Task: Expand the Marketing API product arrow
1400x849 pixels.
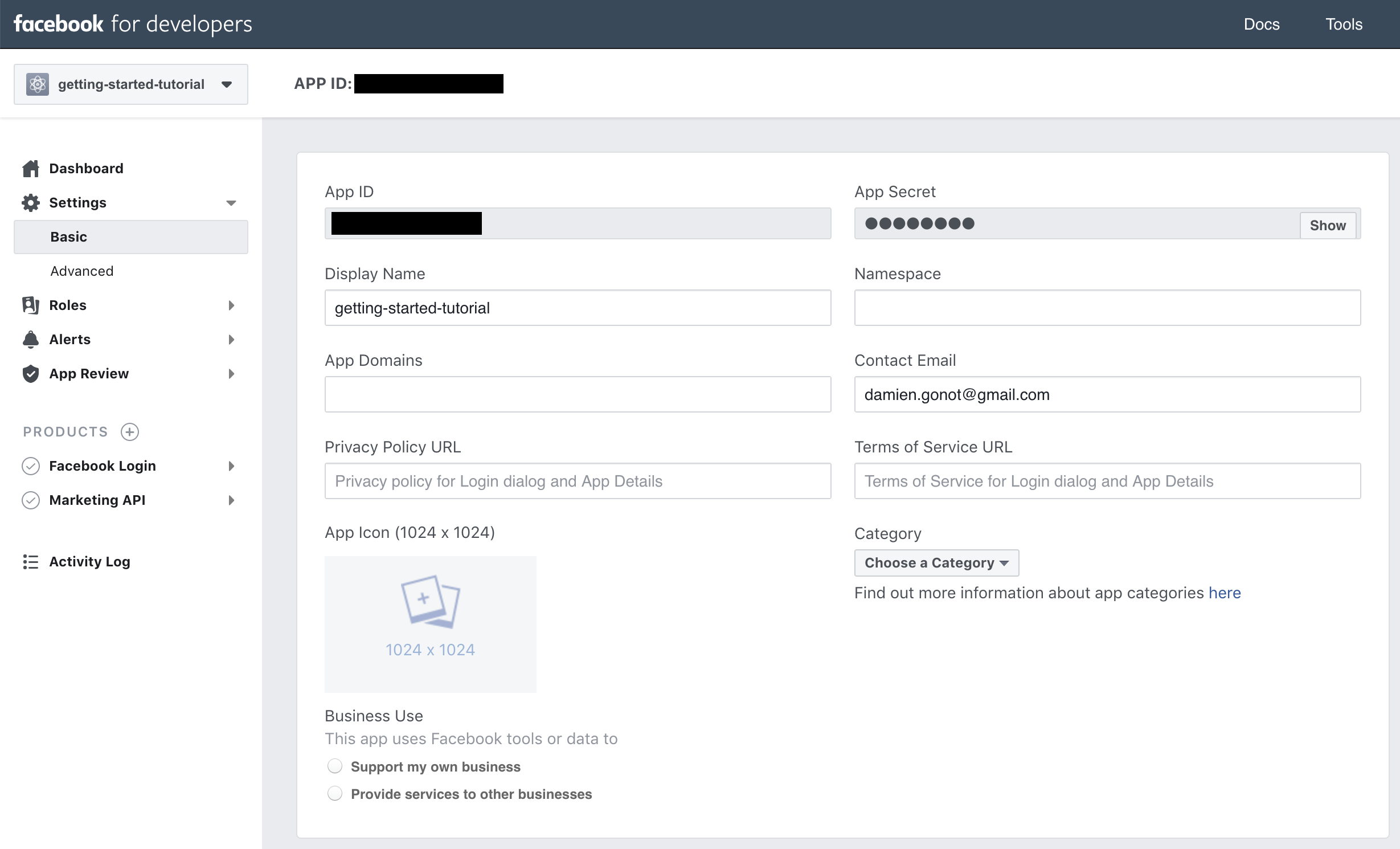Action: pyautogui.click(x=231, y=500)
